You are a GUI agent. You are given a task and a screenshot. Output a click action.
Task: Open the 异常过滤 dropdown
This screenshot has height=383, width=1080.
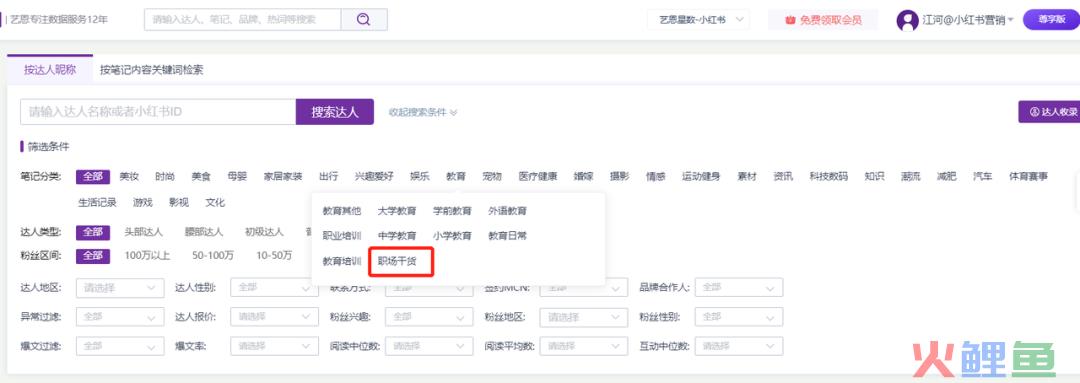click(x=120, y=318)
